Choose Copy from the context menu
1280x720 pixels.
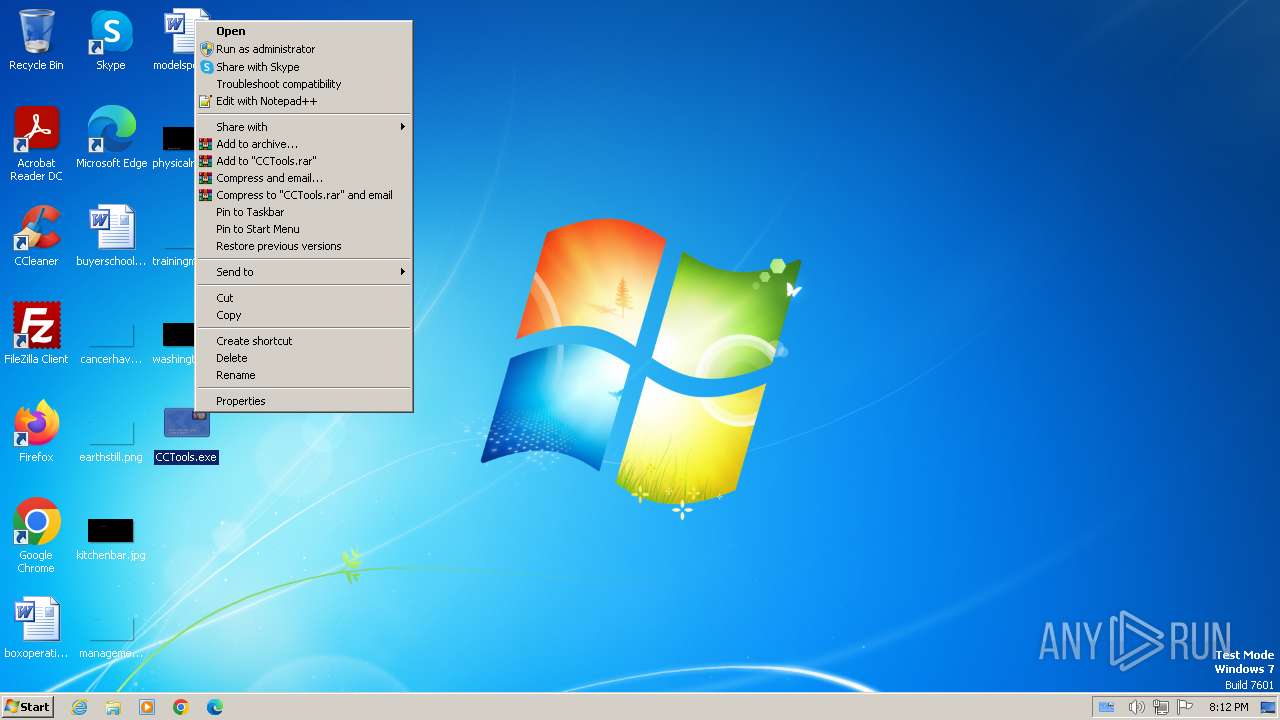pyautogui.click(x=304, y=315)
